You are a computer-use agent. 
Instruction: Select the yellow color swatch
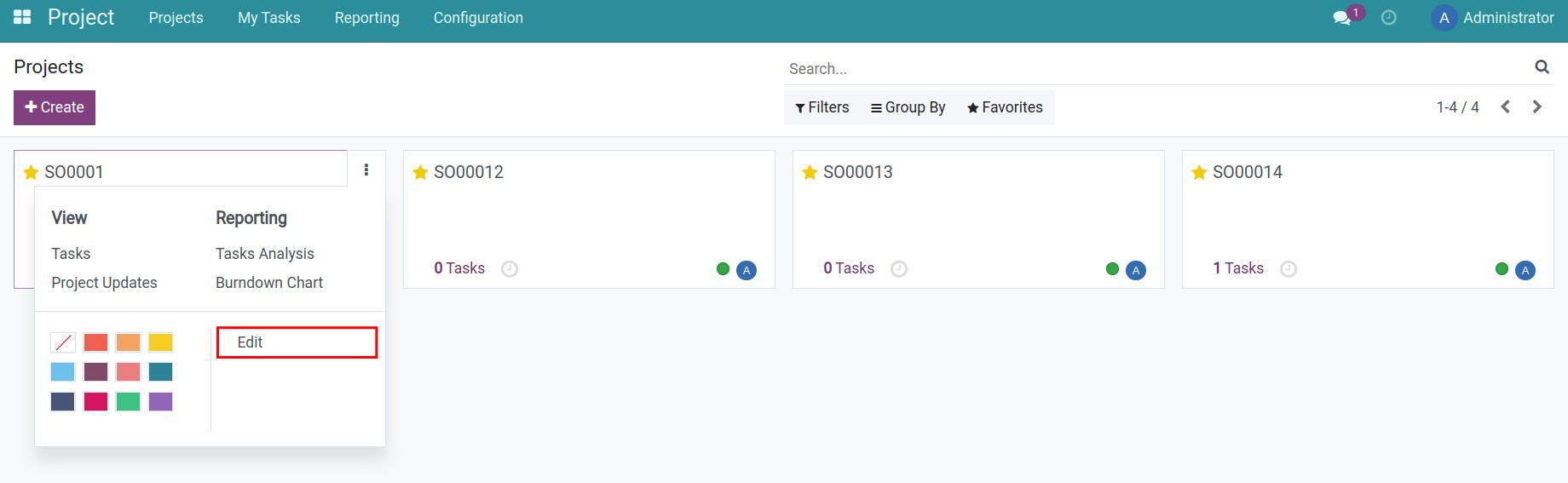(161, 342)
